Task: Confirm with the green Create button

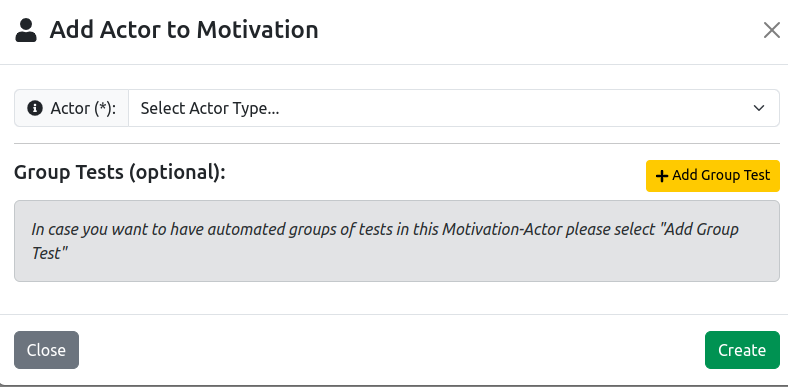Action: click(x=742, y=350)
